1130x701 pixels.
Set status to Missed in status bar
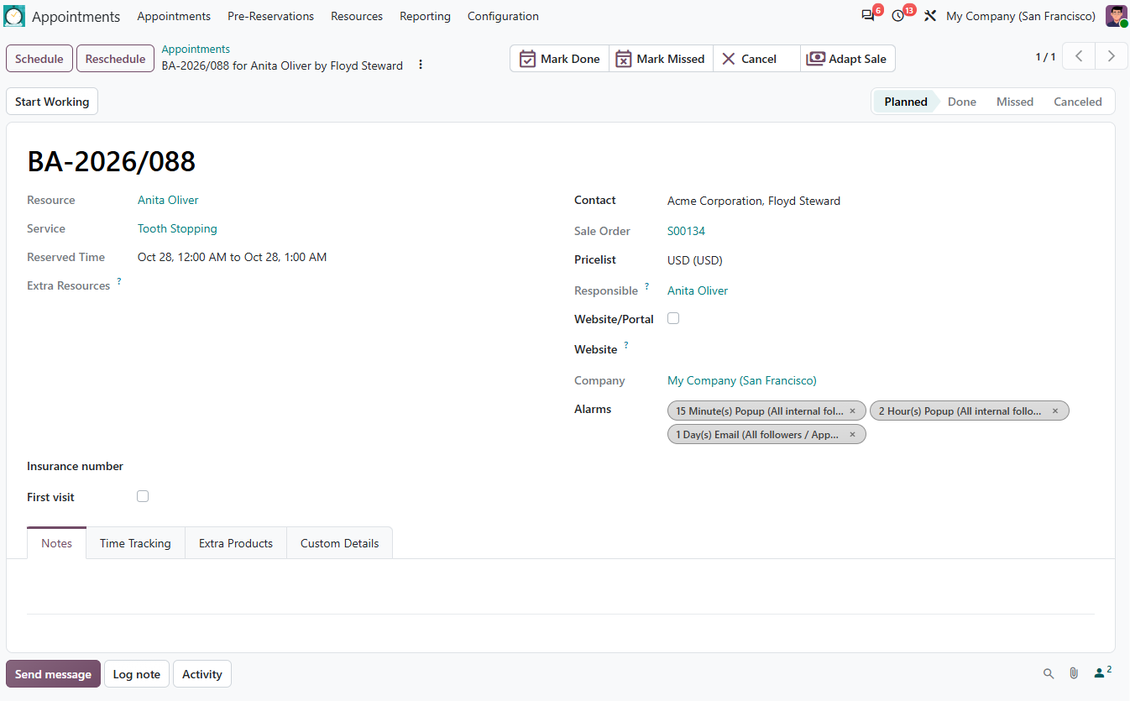click(x=1015, y=102)
